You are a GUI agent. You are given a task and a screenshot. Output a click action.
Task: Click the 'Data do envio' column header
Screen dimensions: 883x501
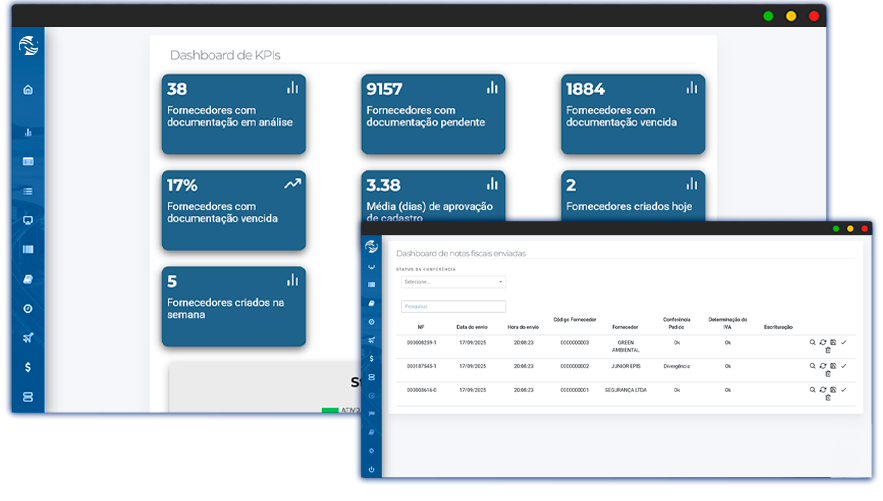(x=472, y=327)
